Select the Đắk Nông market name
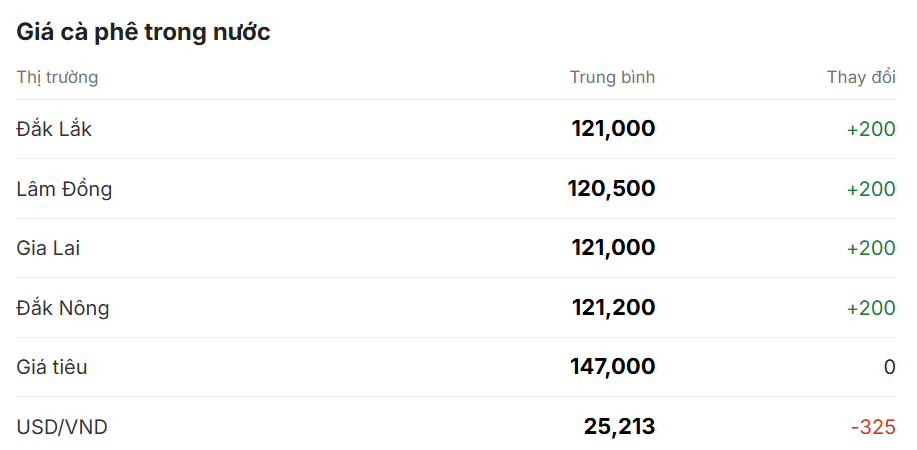Screen dimensions: 917x450 point(63,308)
